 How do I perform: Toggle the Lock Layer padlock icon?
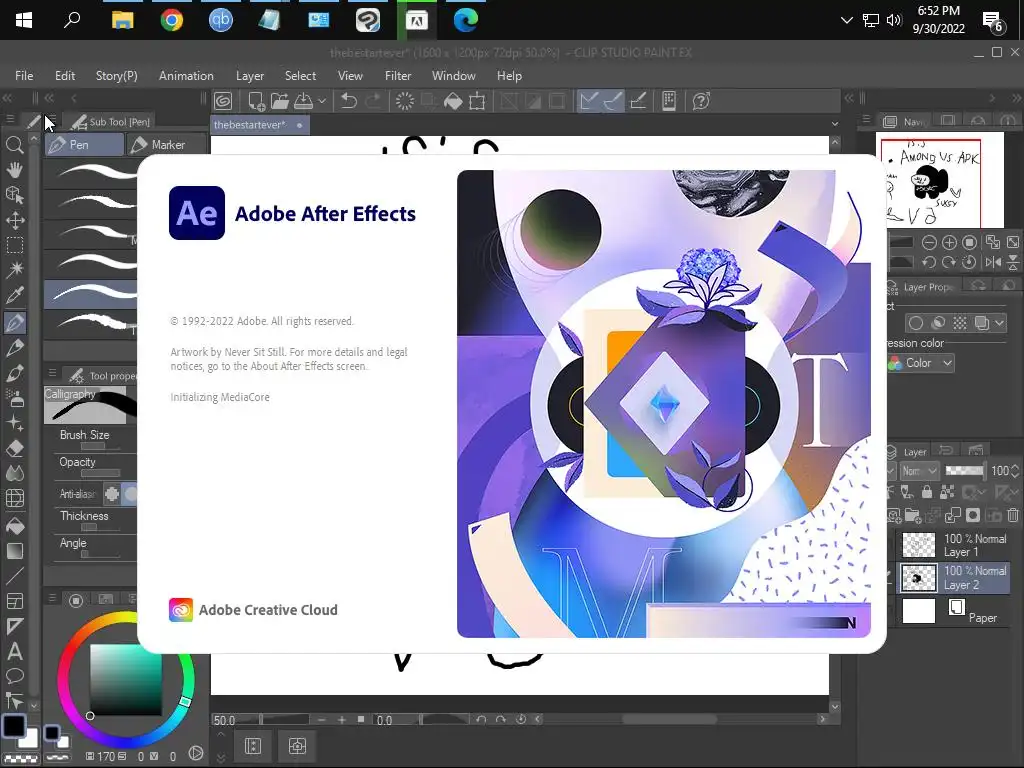[927, 491]
